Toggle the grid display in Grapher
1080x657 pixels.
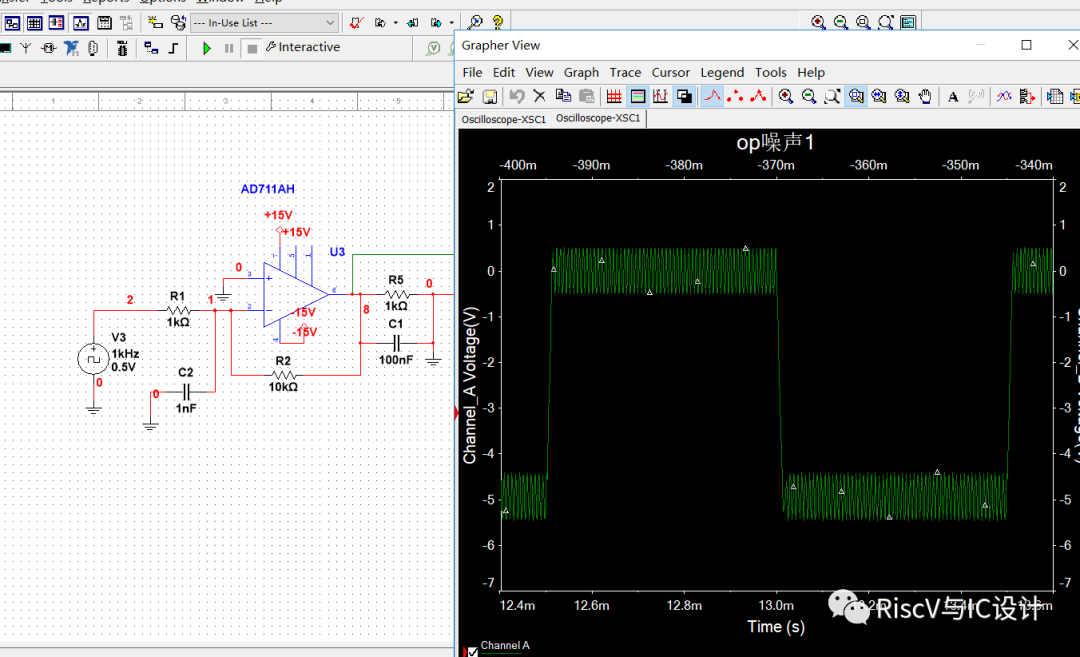tap(614, 96)
